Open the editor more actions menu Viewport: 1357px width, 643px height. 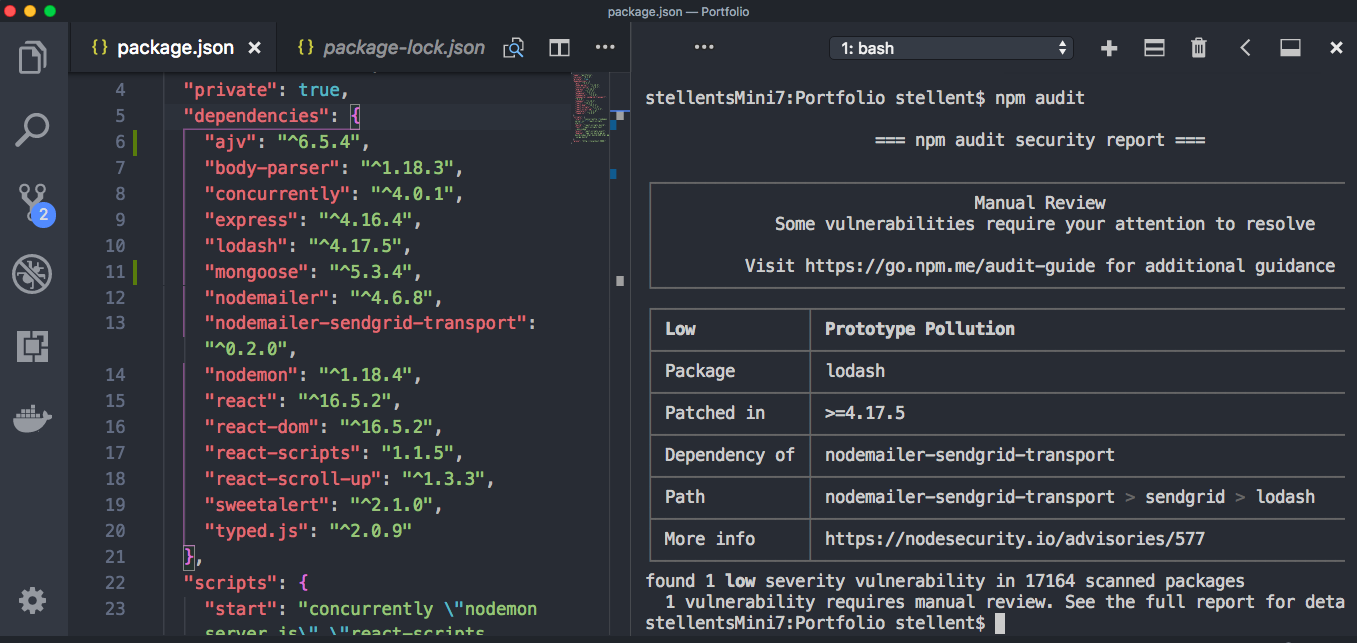click(604, 47)
